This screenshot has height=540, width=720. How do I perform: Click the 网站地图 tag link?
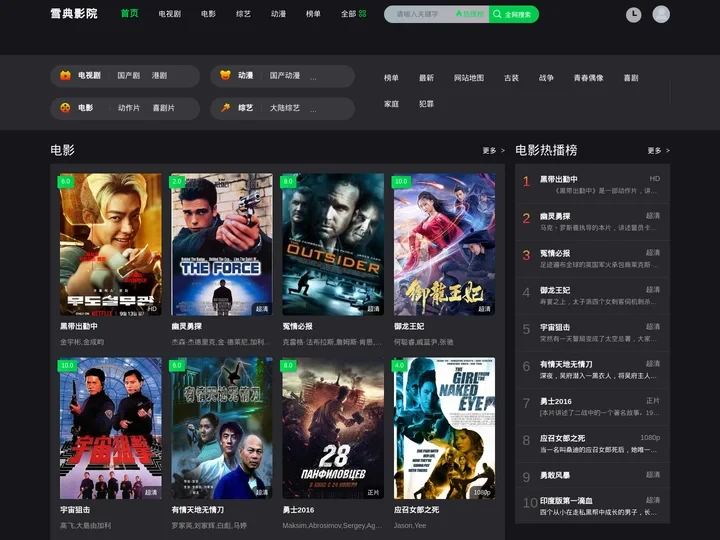[x=469, y=78]
